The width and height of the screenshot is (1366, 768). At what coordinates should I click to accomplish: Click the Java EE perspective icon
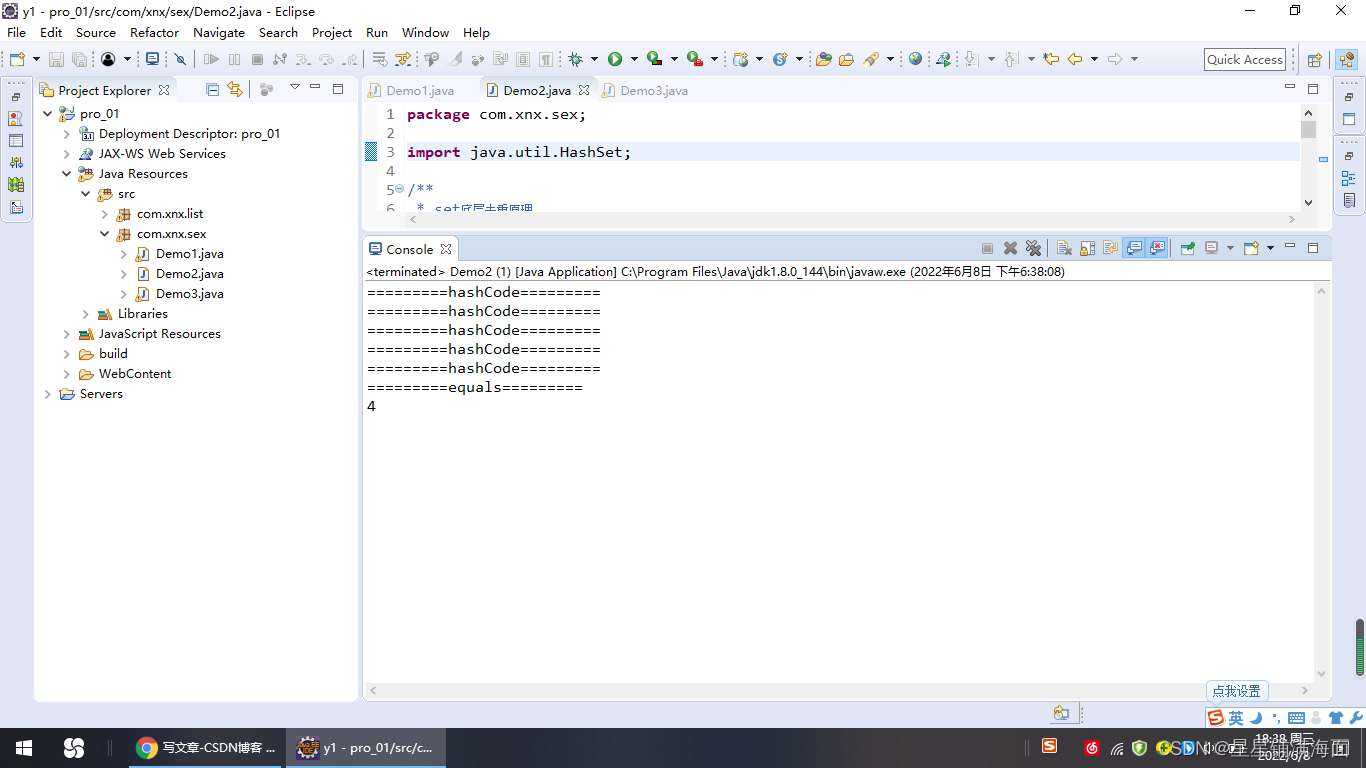coord(1346,59)
